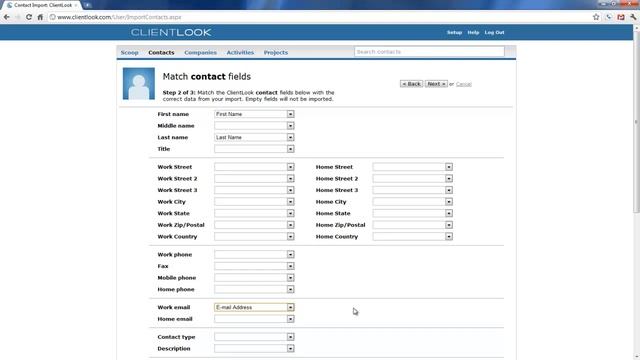
Task: Switch to the Scoop tab
Action: click(x=129, y=52)
